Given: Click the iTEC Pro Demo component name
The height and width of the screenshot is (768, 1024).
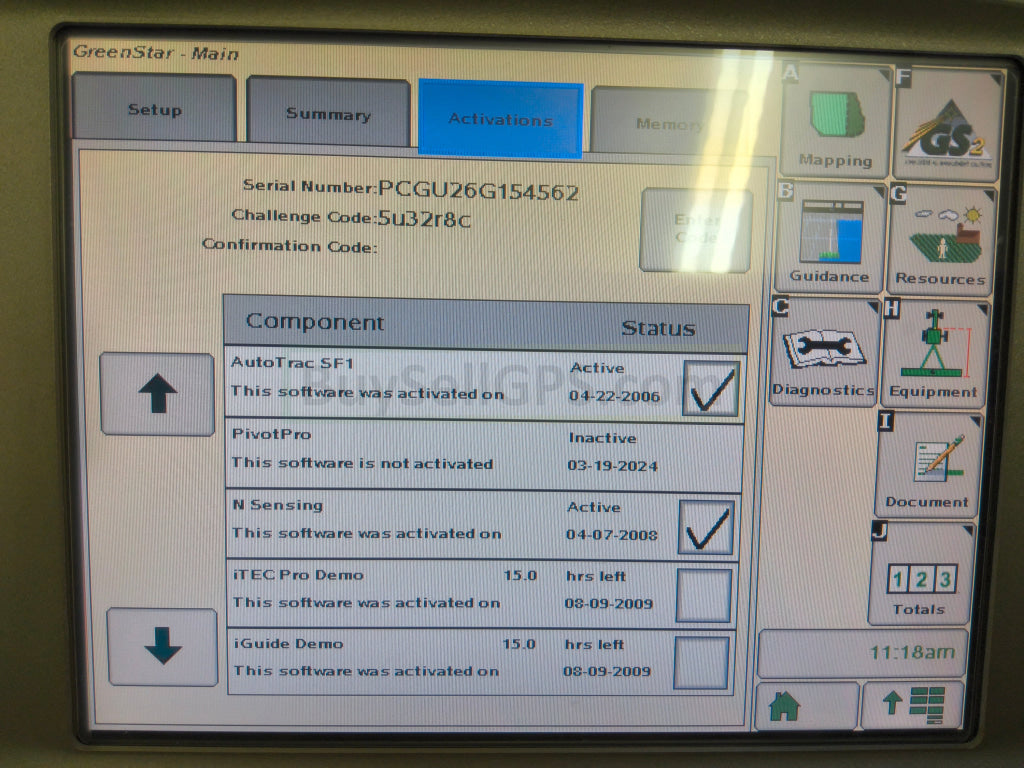Looking at the screenshot, I should [298, 575].
